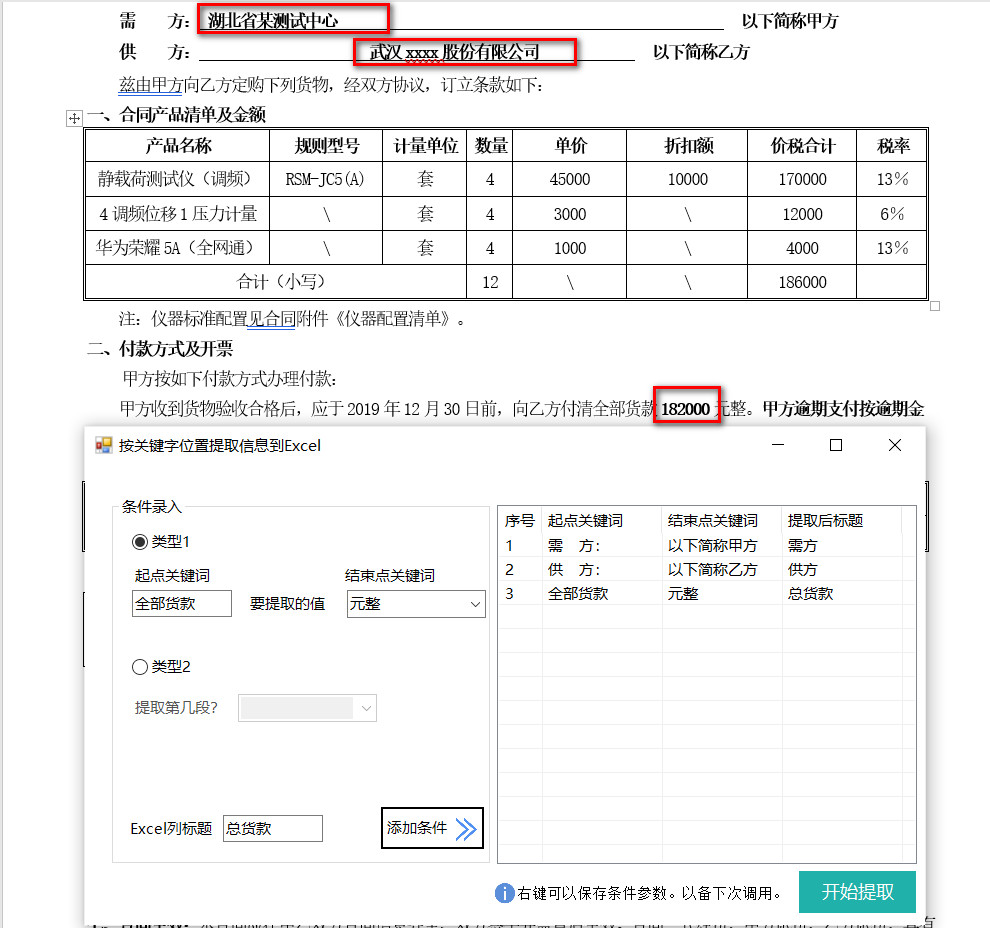The image size is (990, 928).
Task: Click the 开始提取 button
Action: click(857, 892)
